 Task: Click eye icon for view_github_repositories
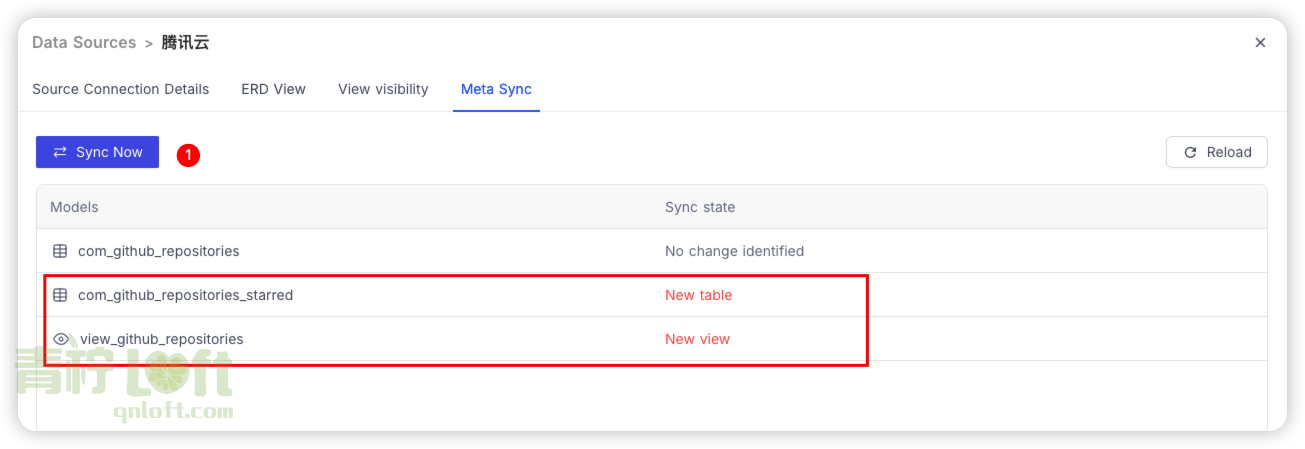point(60,339)
